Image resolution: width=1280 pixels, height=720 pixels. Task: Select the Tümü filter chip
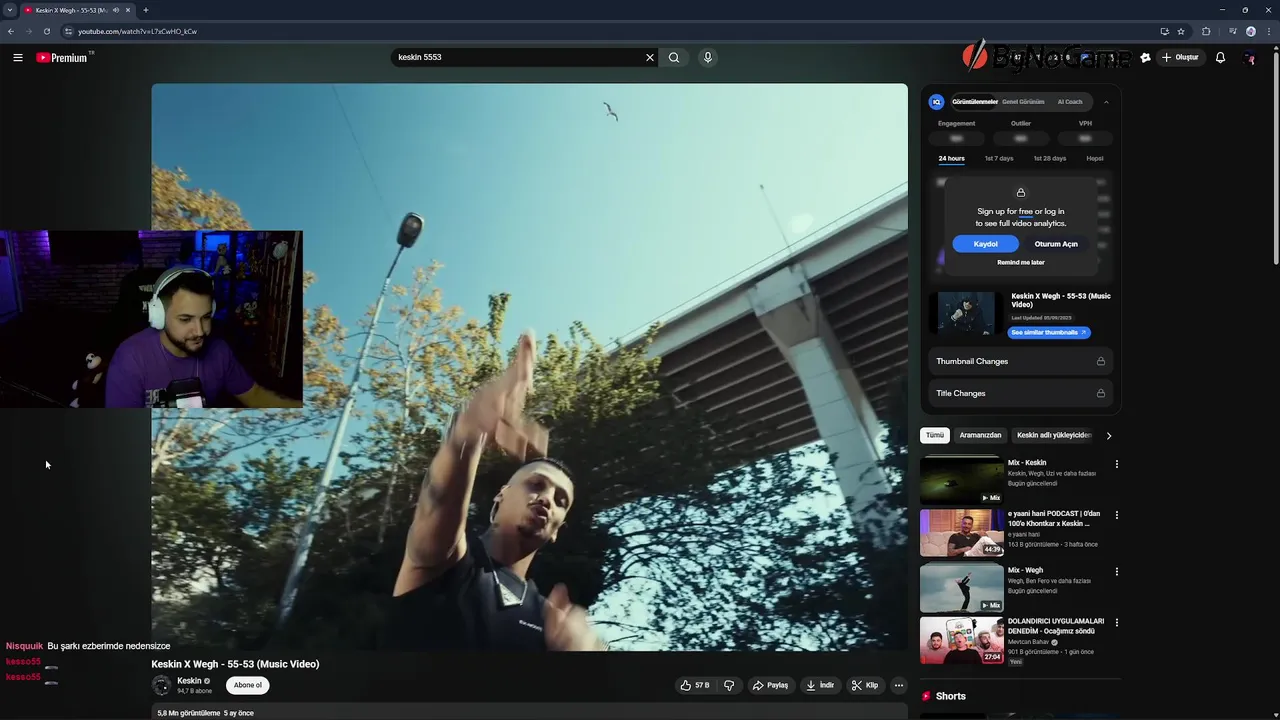coord(934,435)
